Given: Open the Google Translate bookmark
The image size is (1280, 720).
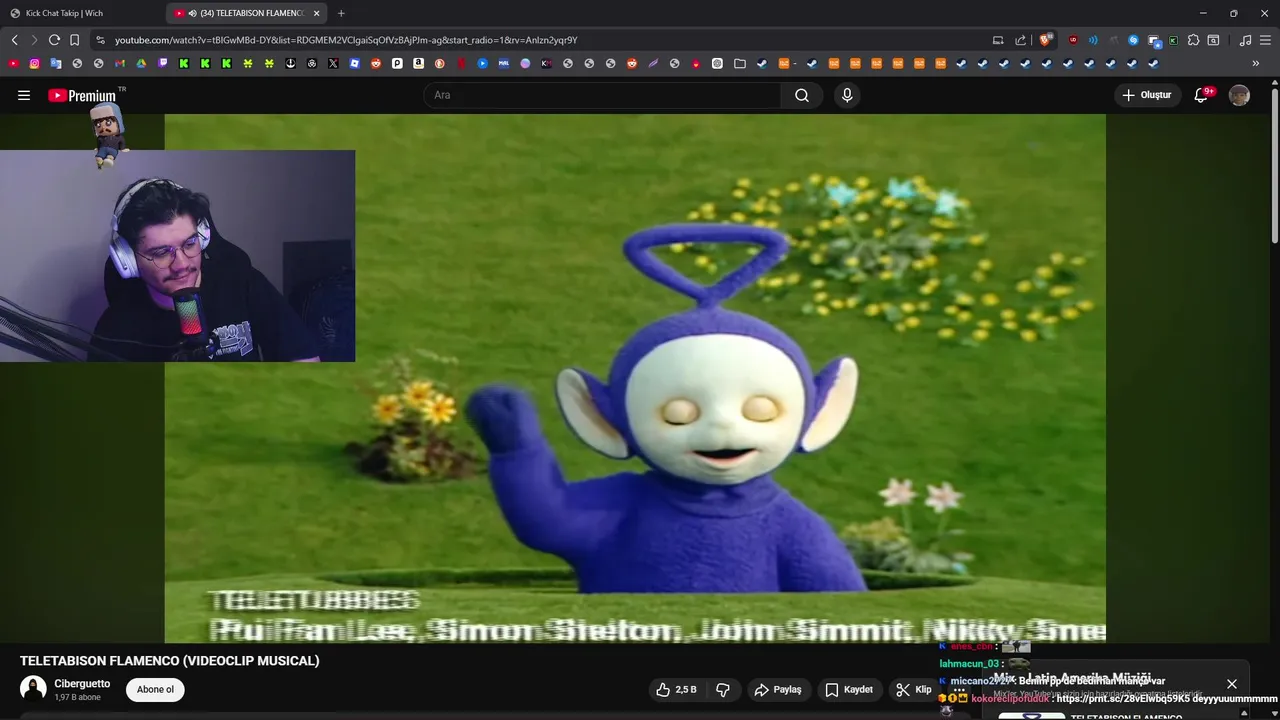Looking at the screenshot, I should coord(56,63).
